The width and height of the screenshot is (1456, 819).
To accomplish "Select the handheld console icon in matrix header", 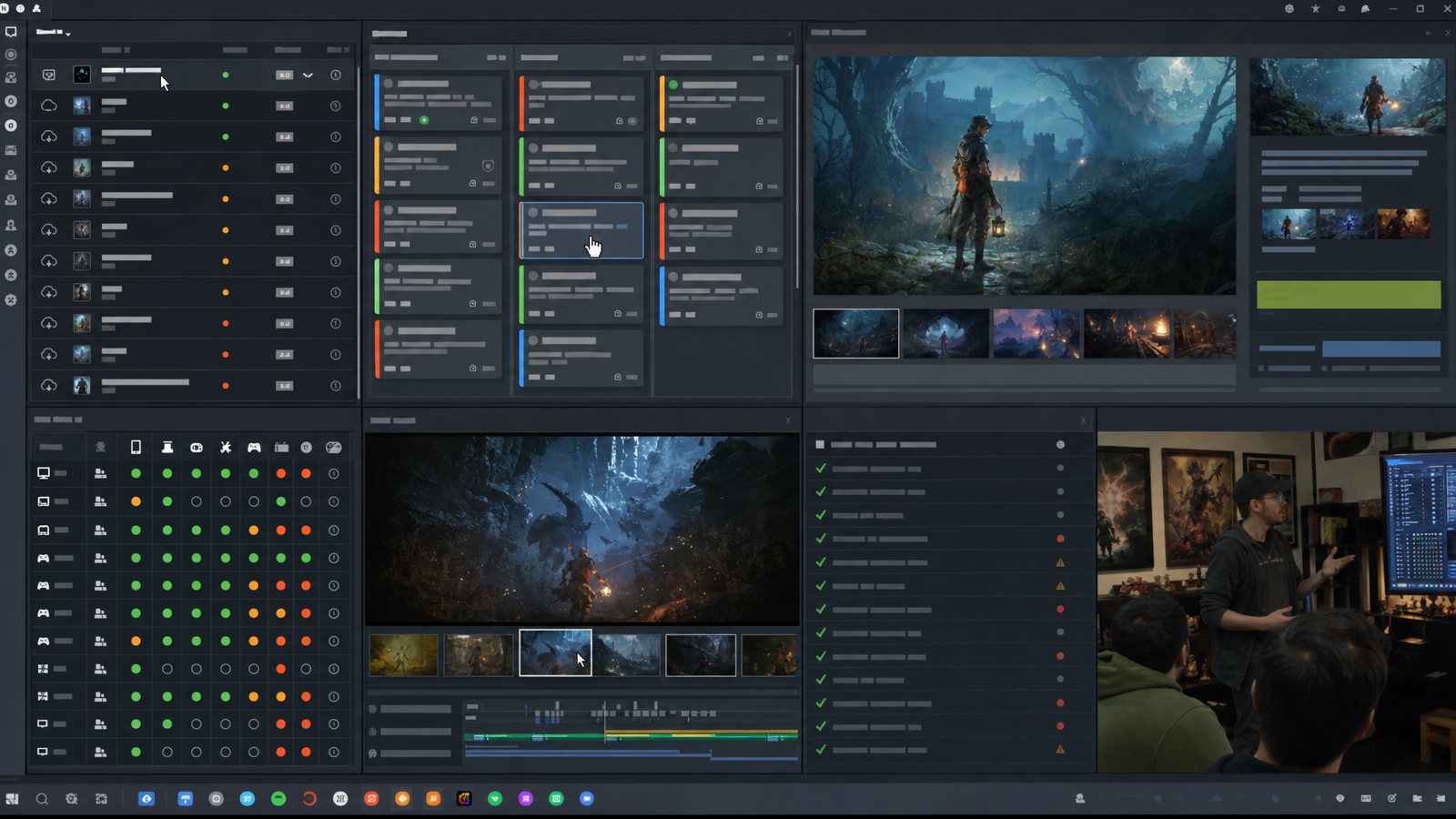I will [x=197, y=447].
